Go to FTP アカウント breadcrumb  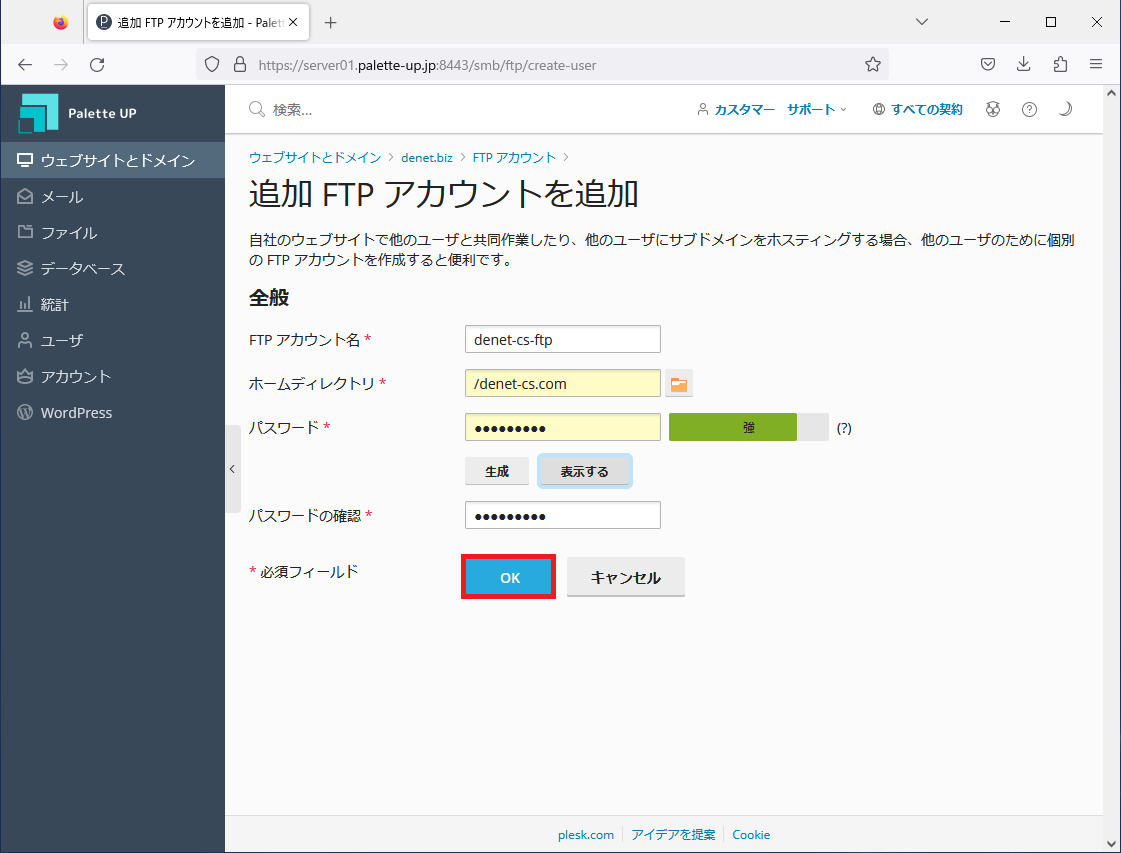coord(514,157)
